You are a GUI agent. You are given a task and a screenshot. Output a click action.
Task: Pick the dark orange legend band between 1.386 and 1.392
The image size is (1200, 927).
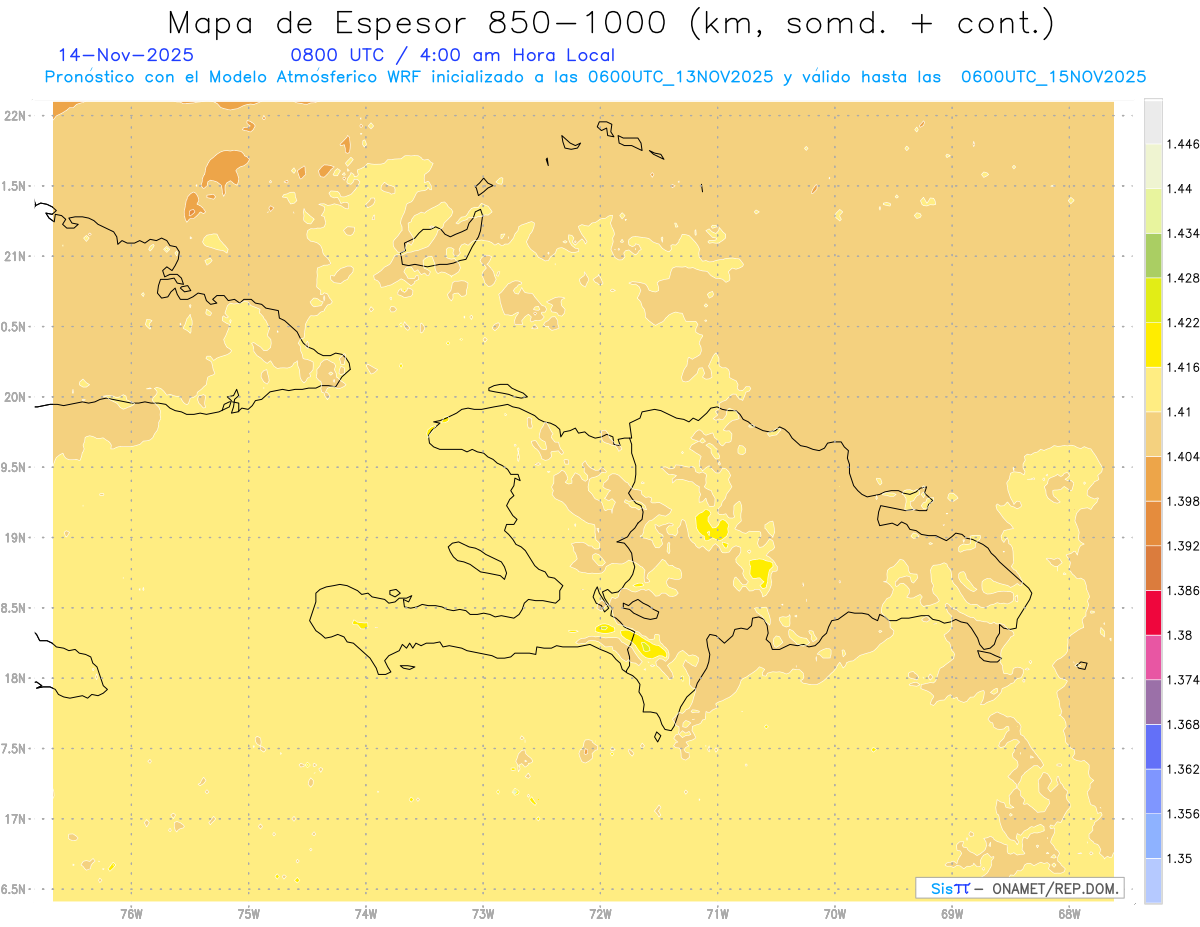tap(1153, 568)
